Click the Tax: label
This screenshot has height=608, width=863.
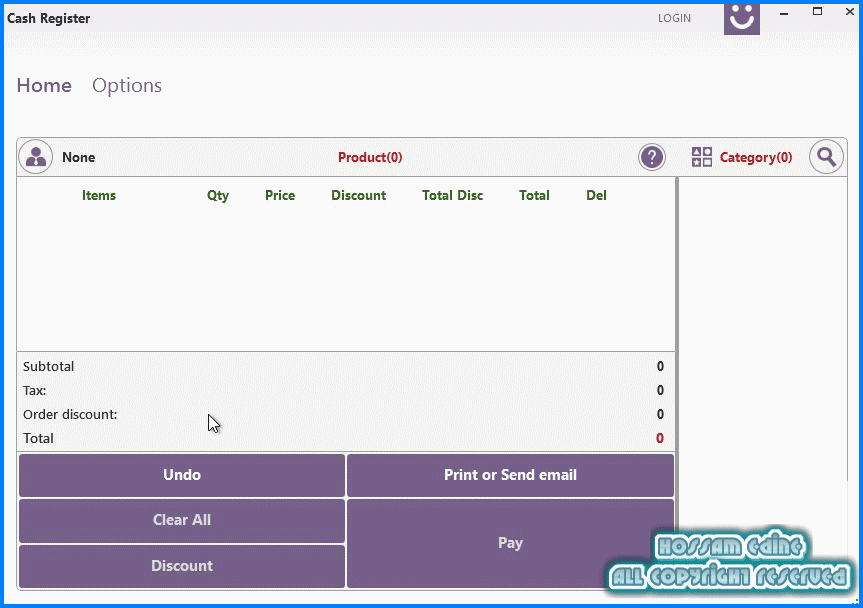pyautogui.click(x=35, y=391)
